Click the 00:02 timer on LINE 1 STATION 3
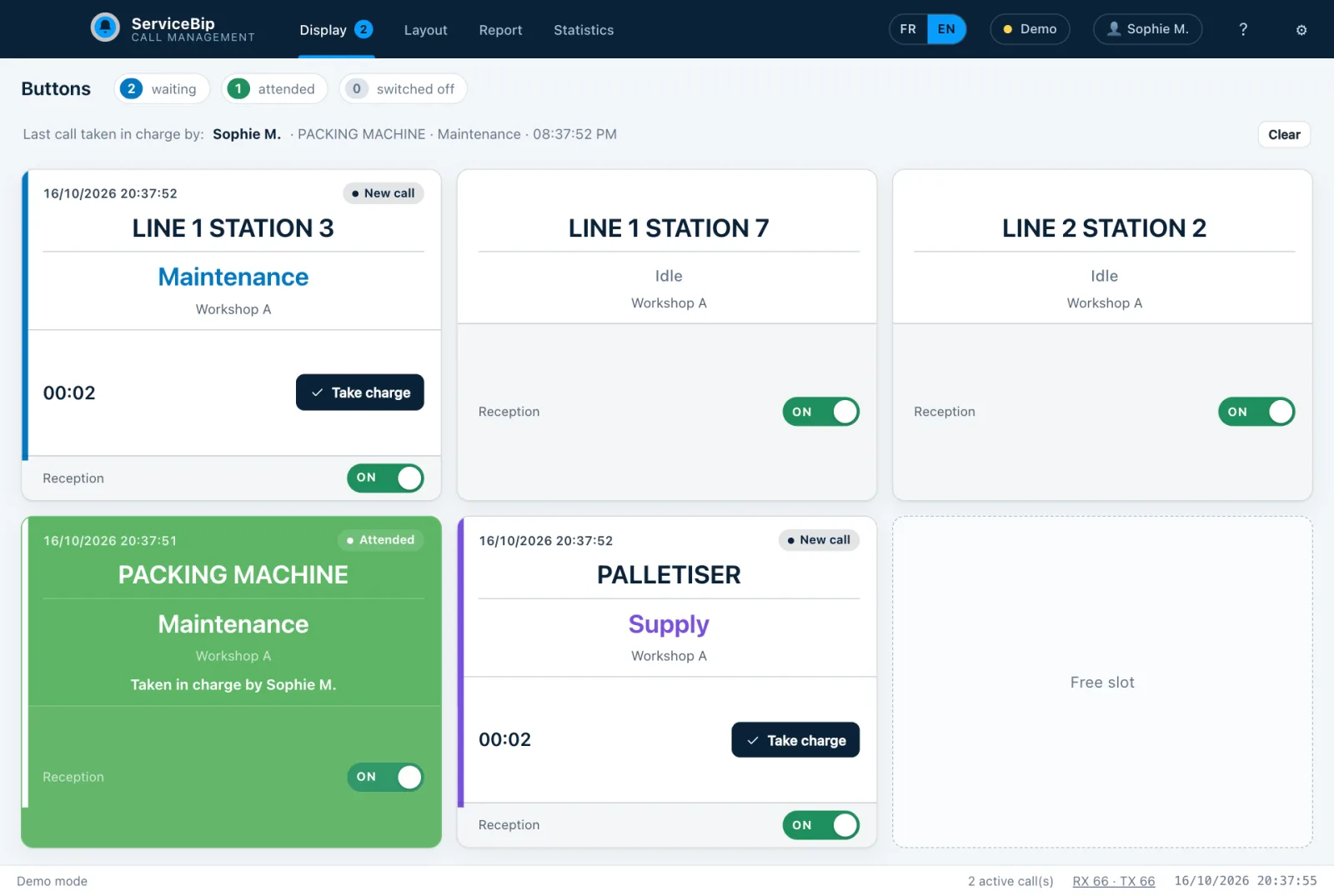Image resolution: width=1334 pixels, height=896 pixels. [x=69, y=393]
